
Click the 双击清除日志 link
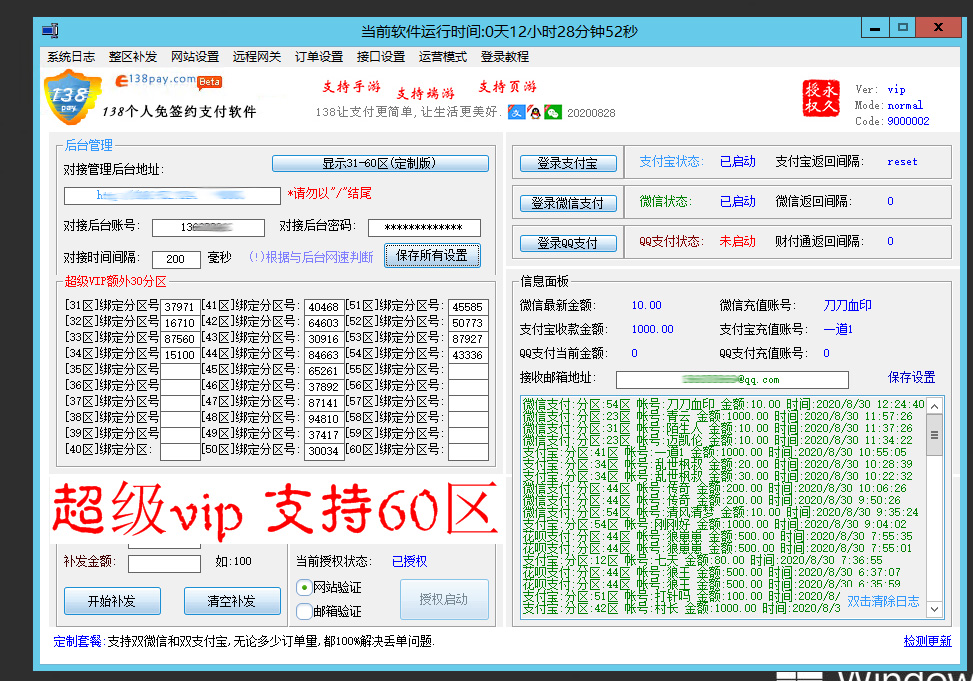(883, 601)
